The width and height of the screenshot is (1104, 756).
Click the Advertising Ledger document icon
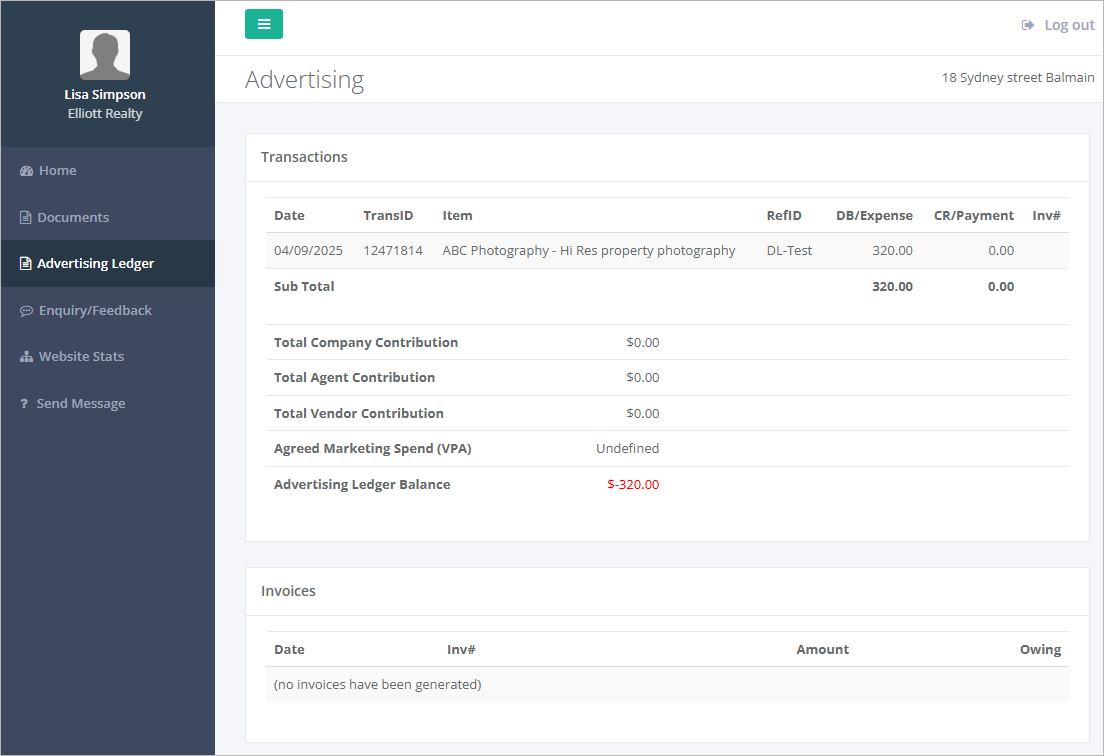coord(26,263)
